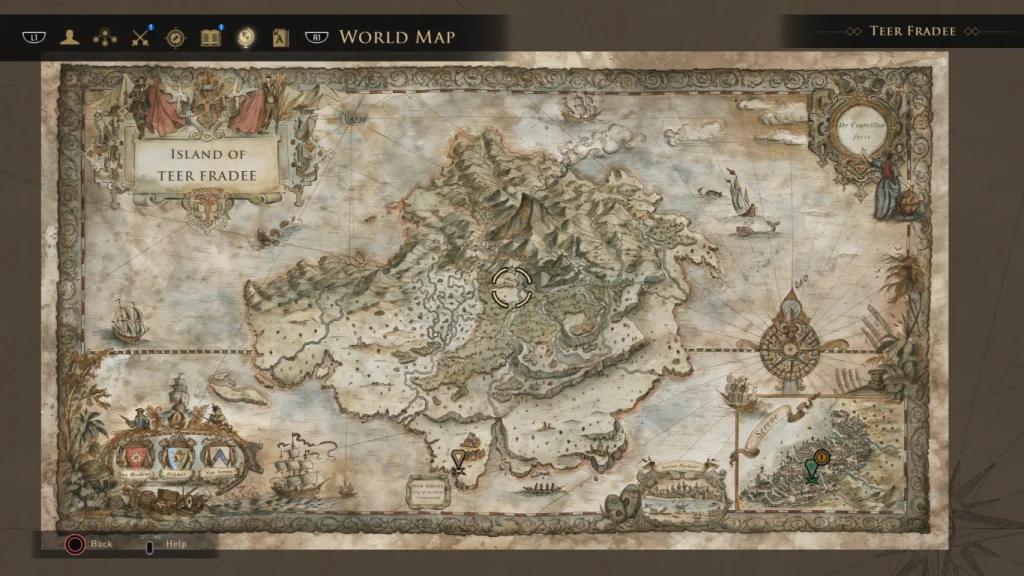This screenshot has height=576, width=1024.
Task: Open the character sheet silhouette tab
Action: (69, 37)
